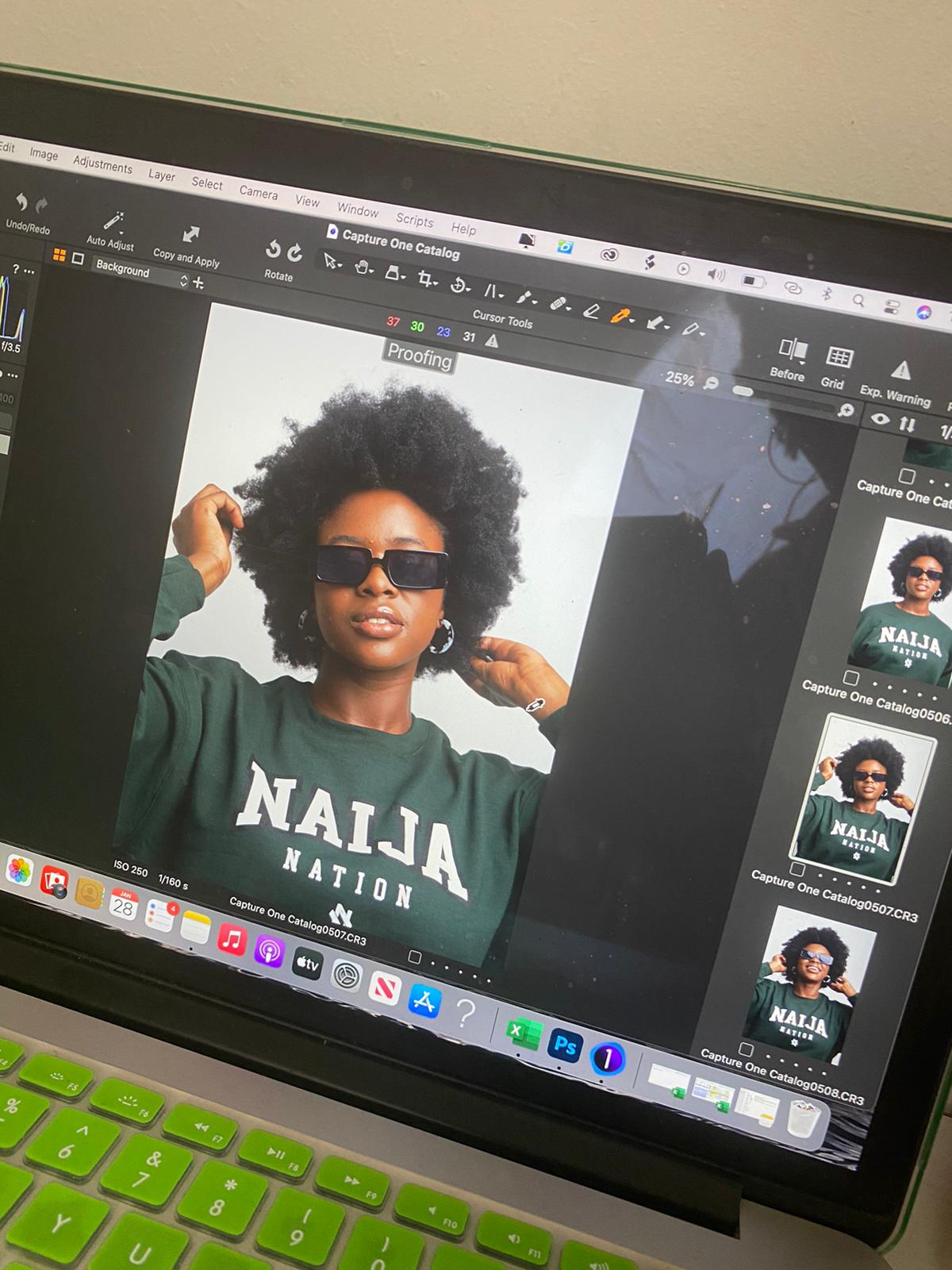952x1270 pixels.
Task: Toggle the eye visibility icon in browser panel
Action: click(880, 419)
